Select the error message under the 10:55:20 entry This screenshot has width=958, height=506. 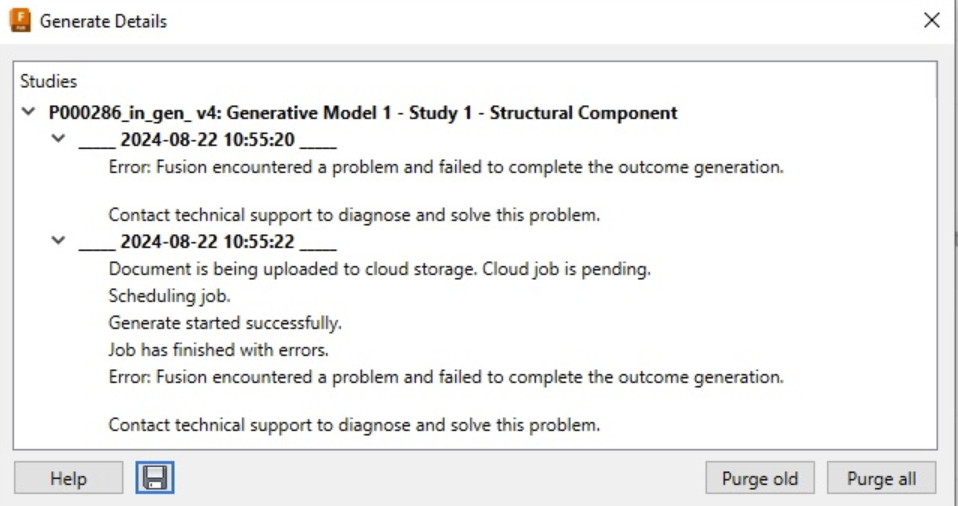(x=445, y=167)
